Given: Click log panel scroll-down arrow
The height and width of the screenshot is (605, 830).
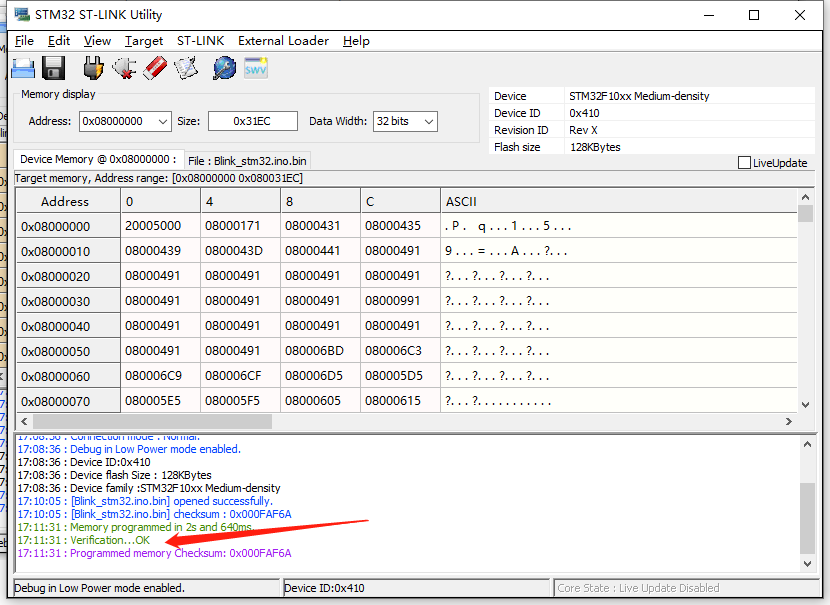Looking at the screenshot, I should coord(807,564).
